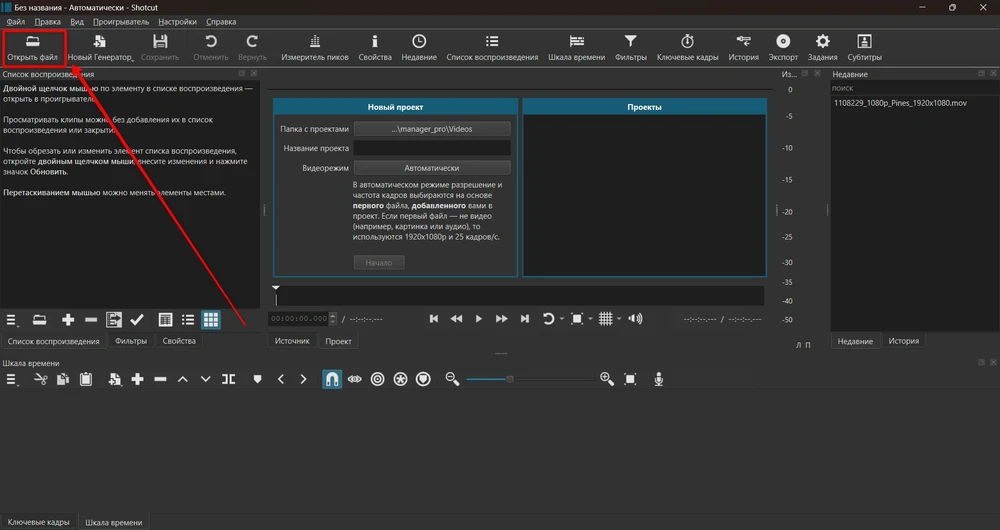Open Список воспроизведения from the main toolbar
The width and height of the screenshot is (1000, 530).
coord(492,48)
